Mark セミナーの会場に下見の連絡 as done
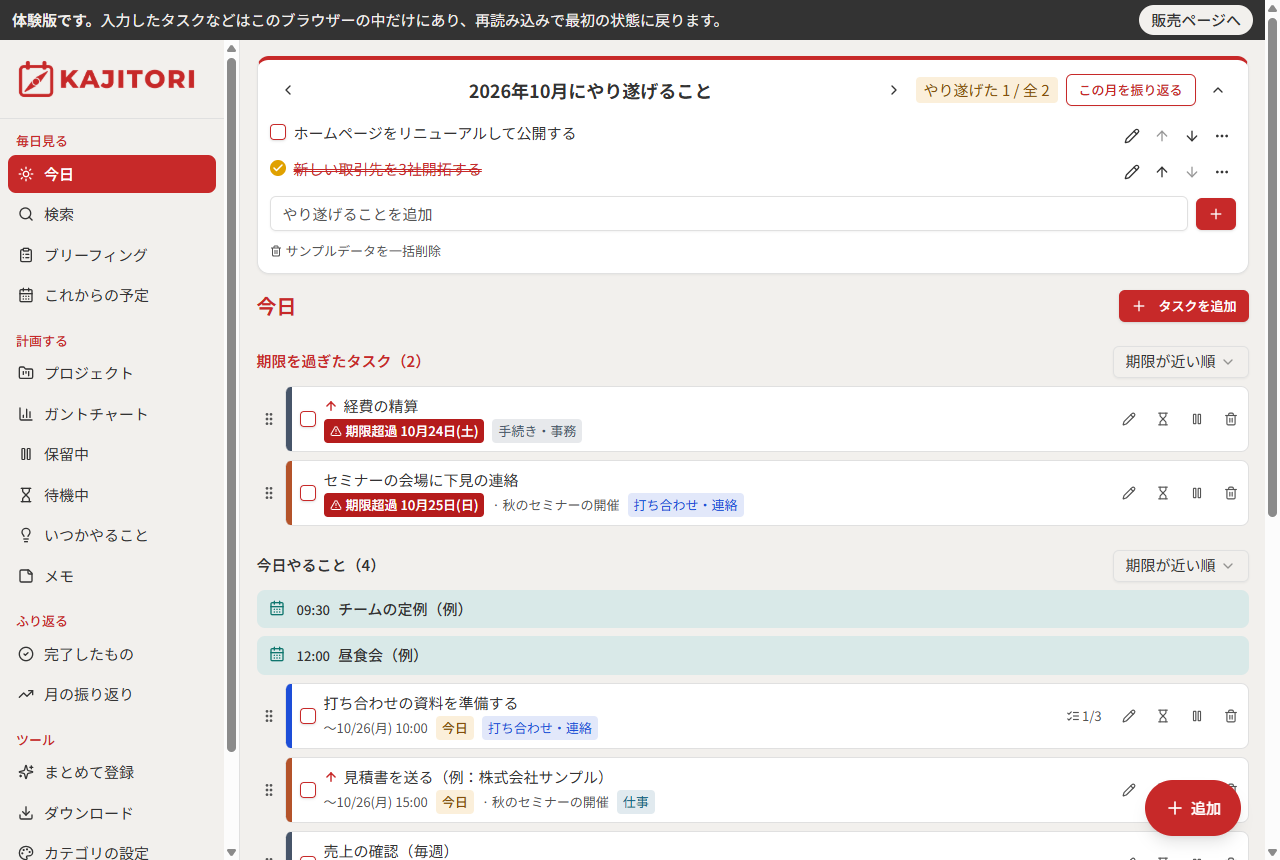Screen dimensions: 1280x860 [308, 493]
